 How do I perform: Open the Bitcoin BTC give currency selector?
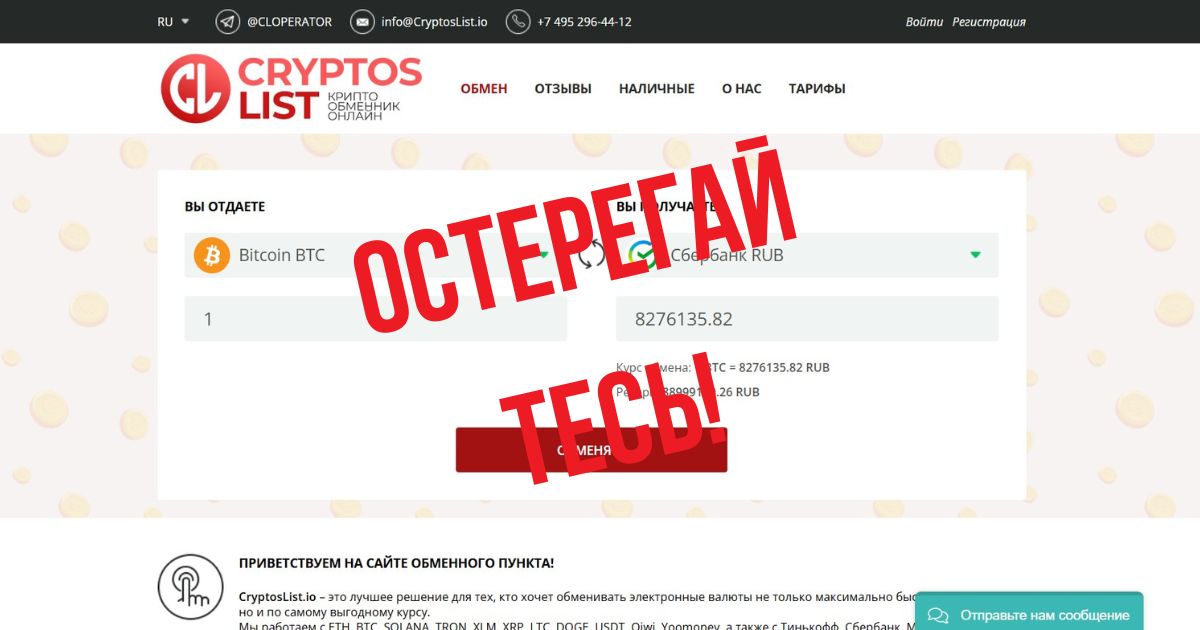(x=376, y=255)
